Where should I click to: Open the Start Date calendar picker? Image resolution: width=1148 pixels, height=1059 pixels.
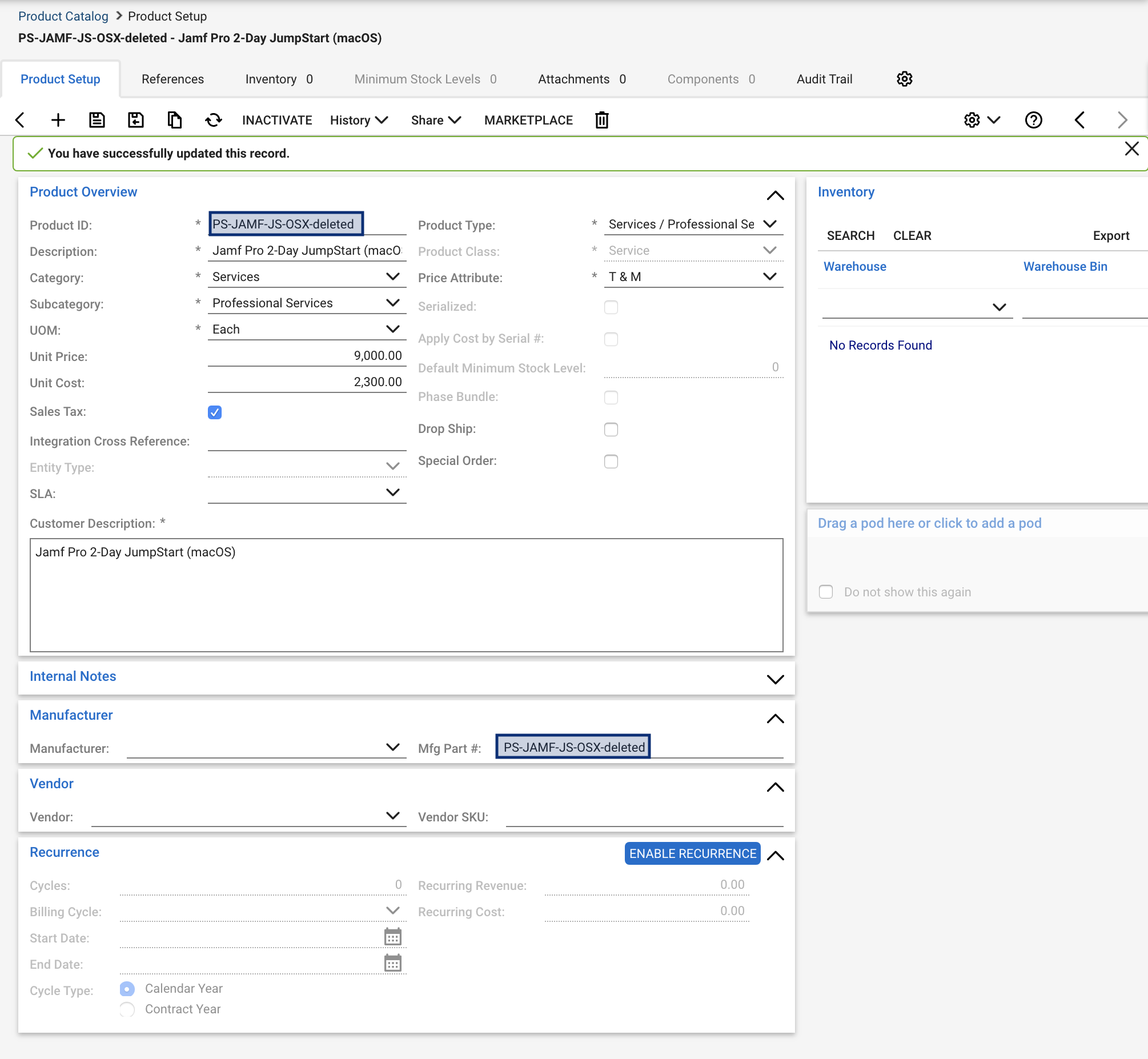pyautogui.click(x=392, y=937)
